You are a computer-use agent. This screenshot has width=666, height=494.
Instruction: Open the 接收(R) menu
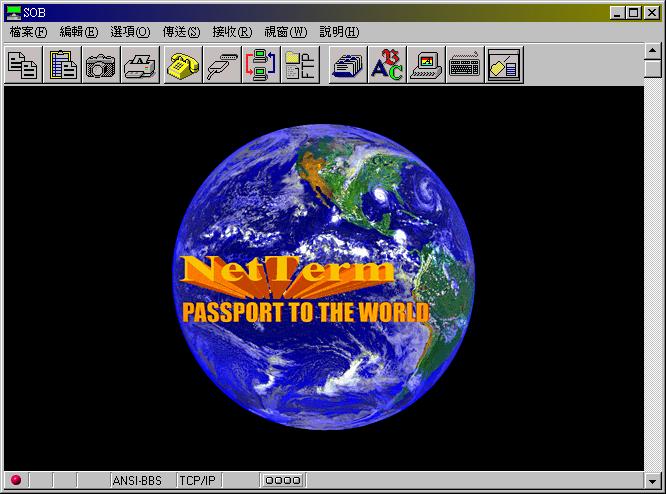[232, 32]
